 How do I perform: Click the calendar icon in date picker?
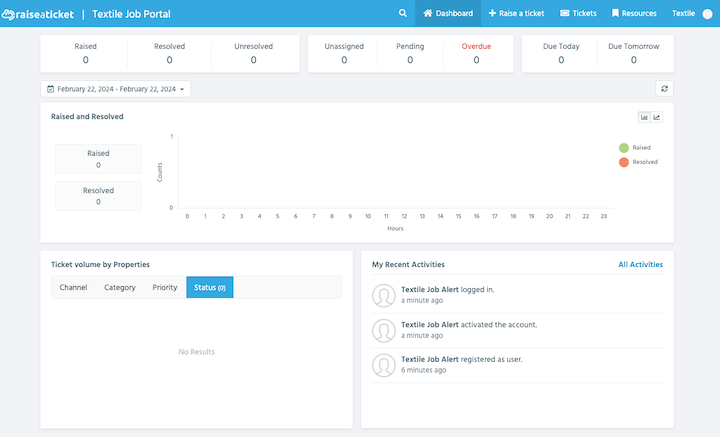click(51, 89)
